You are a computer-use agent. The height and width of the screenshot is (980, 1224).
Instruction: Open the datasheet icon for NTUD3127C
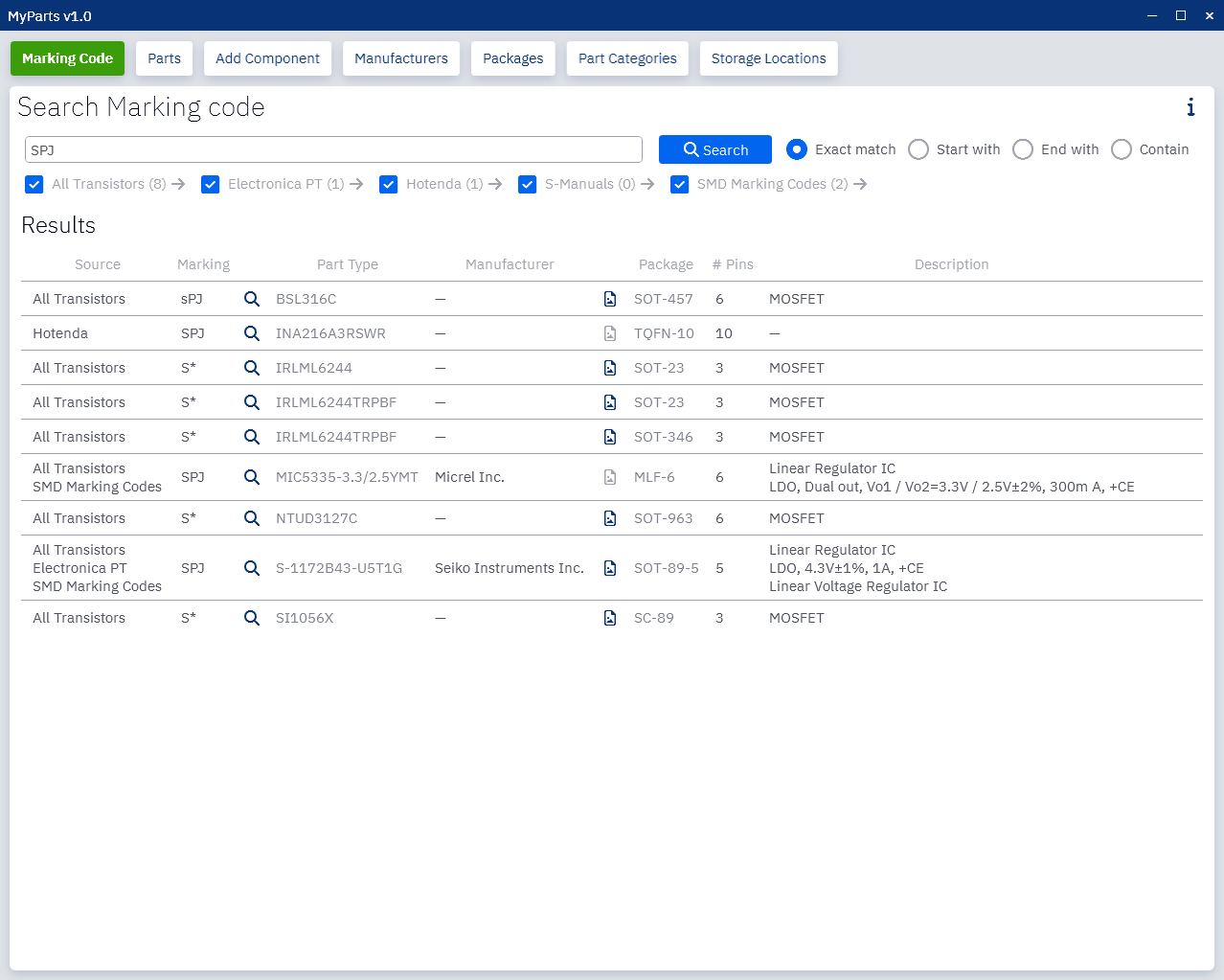coord(610,518)
